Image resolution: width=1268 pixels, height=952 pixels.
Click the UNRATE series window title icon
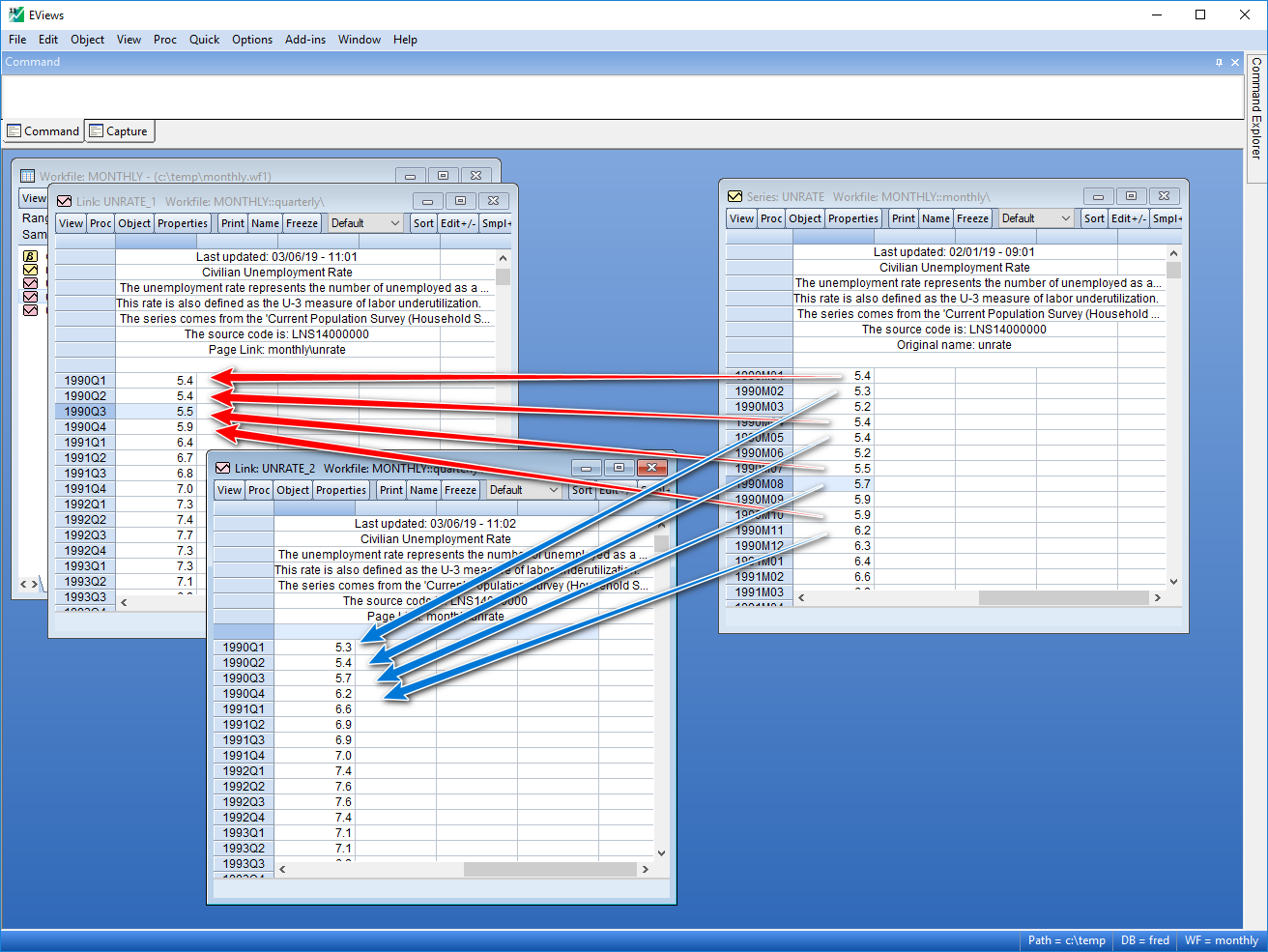[735, 196]
